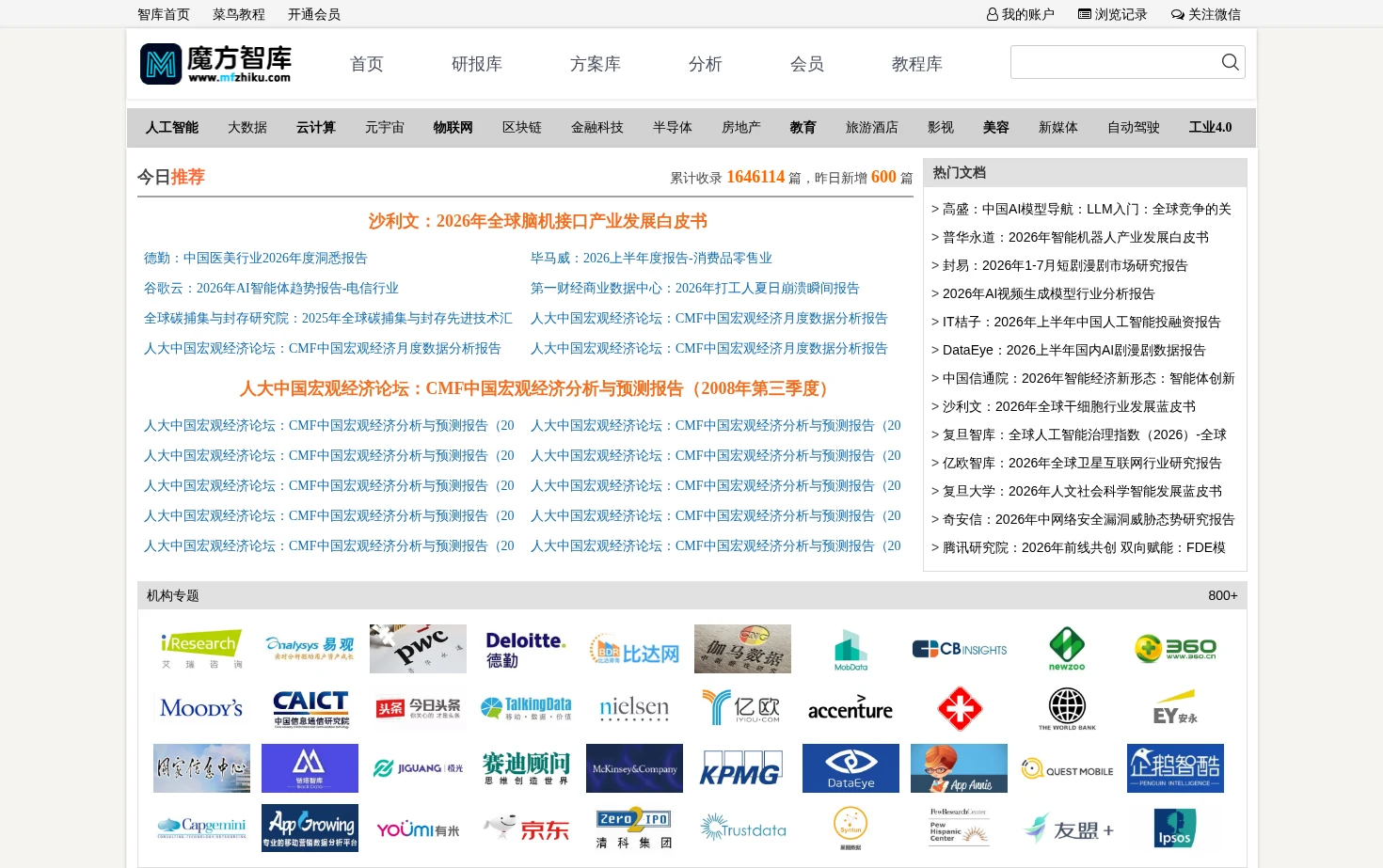Open 德勤 中国医美行业2026年度洞悉报告

point(256,258)
